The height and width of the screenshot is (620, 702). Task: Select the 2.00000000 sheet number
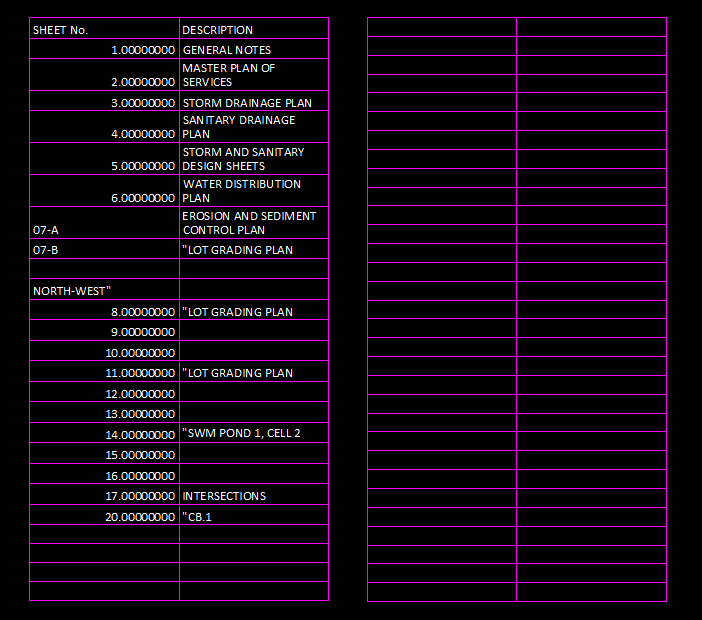tap(143, 82)
